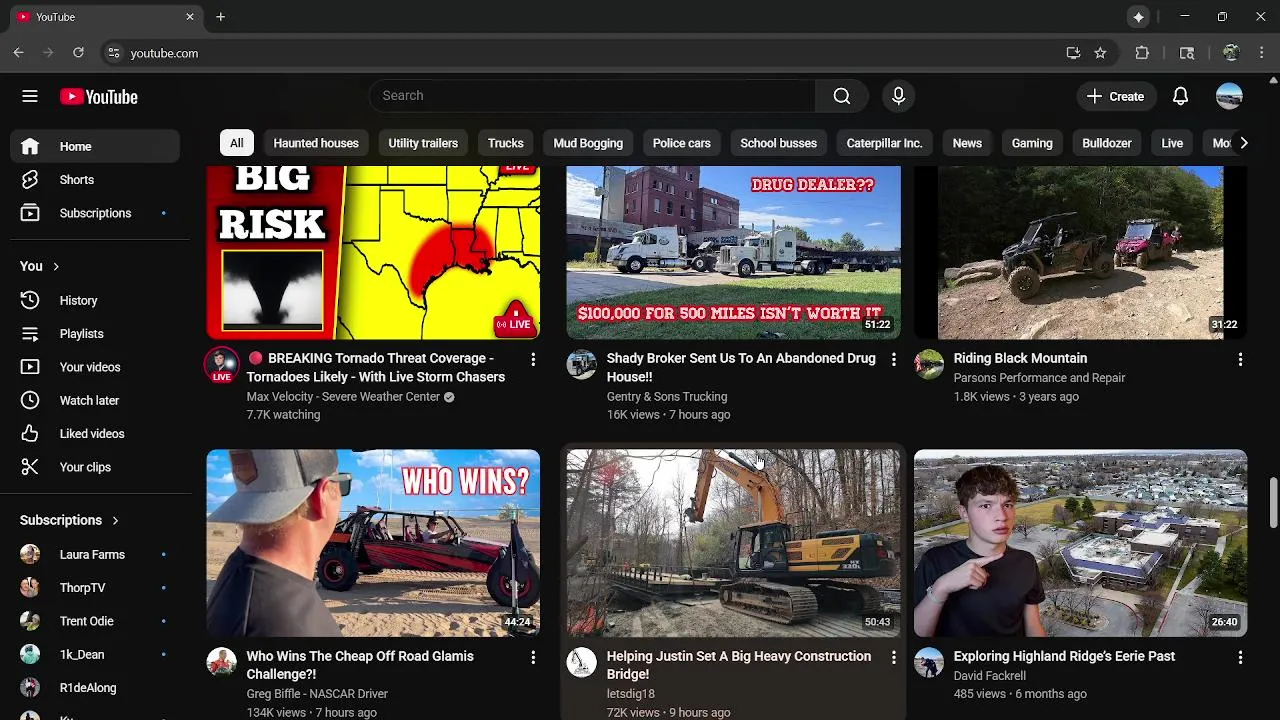
Task: Open options for Cheap Off Road Glamis video
Action: pyautogui.click(x=533, y=657)
